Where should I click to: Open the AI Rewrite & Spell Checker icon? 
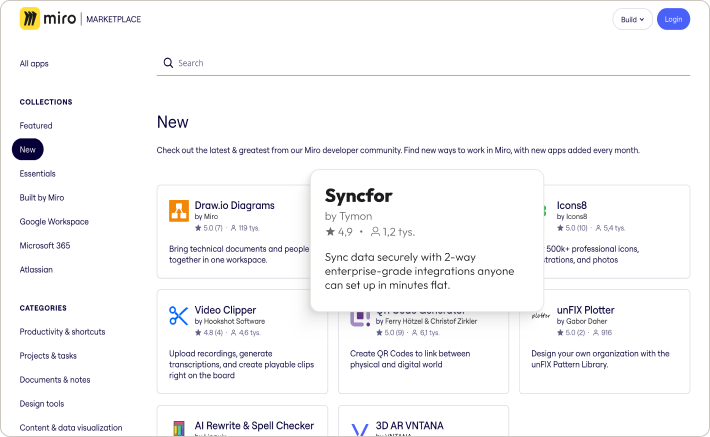click(x=179, y=428)
